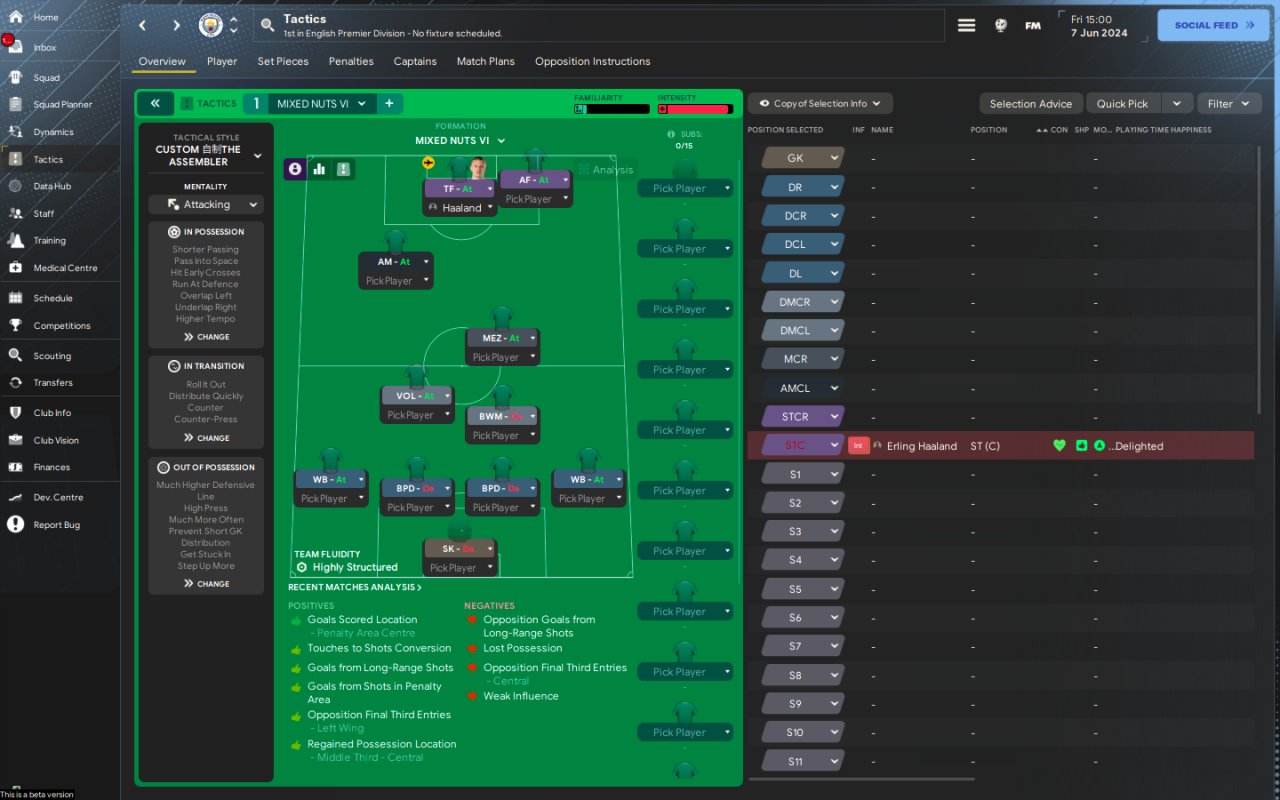Expand the Attacking mentality dropdown
The width and height of the screenshot is (1280, 800).
coord(206,205)
